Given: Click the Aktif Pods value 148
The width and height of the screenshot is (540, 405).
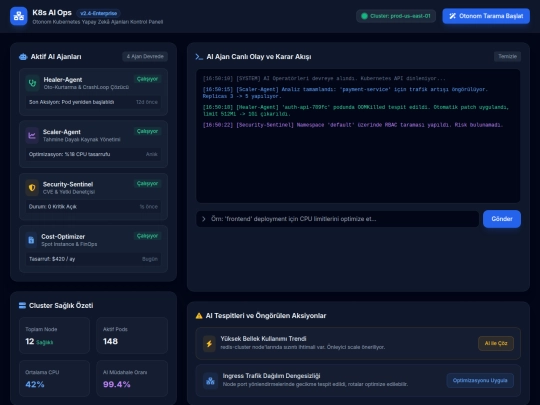Looking at the screenshot, I should [110, 342].
